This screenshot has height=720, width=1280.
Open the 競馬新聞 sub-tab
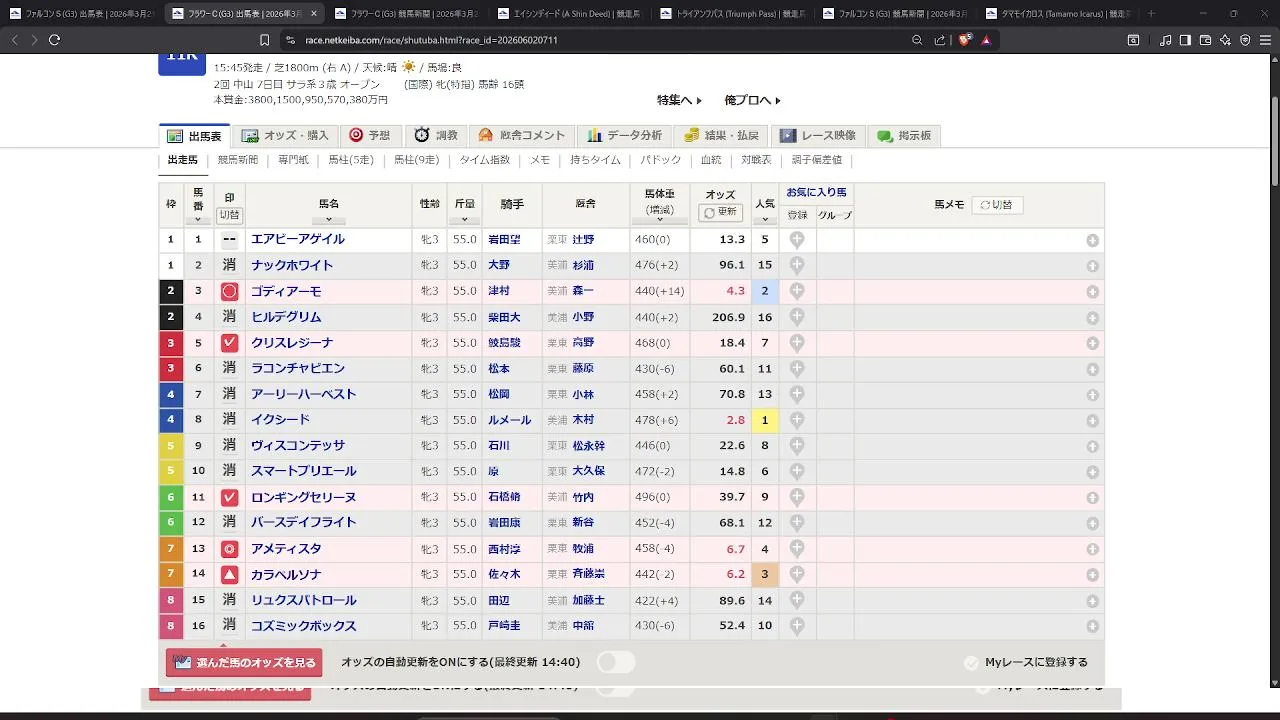pyautogui.click(x=238, y=160)
